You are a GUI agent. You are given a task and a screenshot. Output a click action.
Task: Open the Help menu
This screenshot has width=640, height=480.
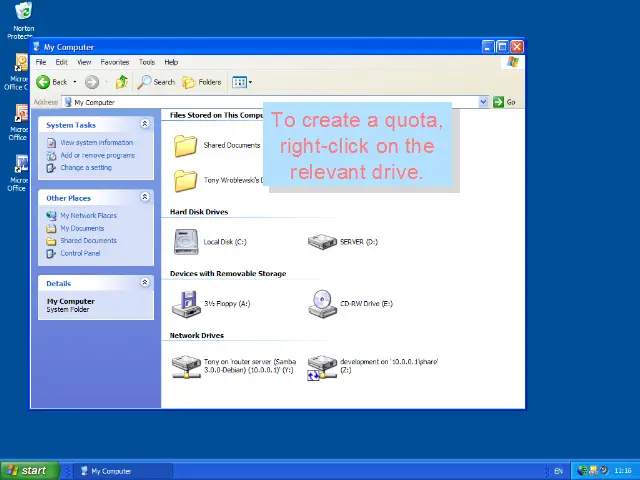point(171,62)
